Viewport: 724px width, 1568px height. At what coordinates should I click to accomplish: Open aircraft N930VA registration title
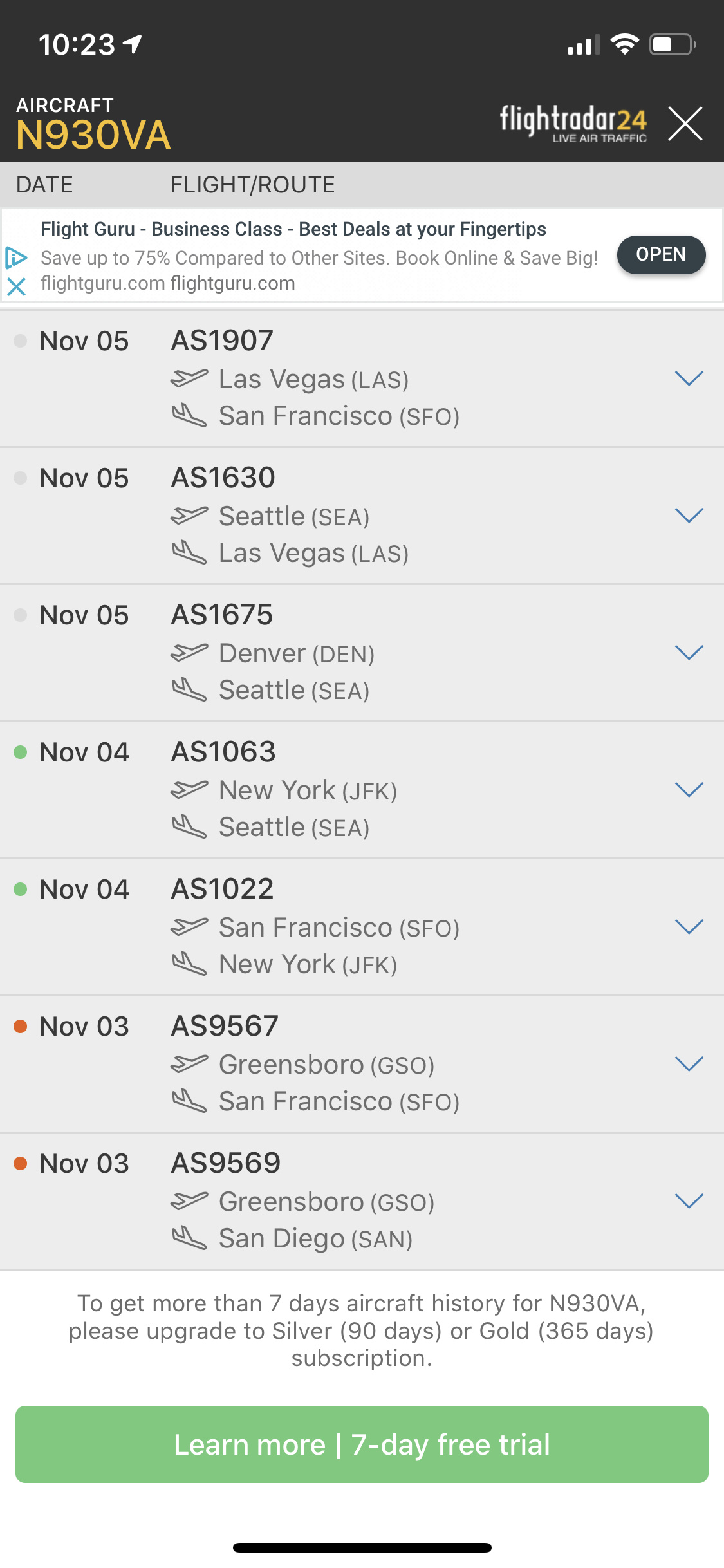coord(93,135)
